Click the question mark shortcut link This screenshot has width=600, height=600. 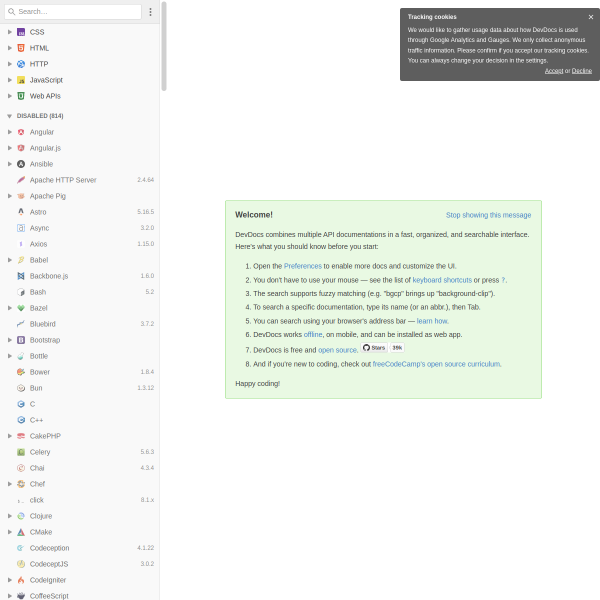(503, 280)
